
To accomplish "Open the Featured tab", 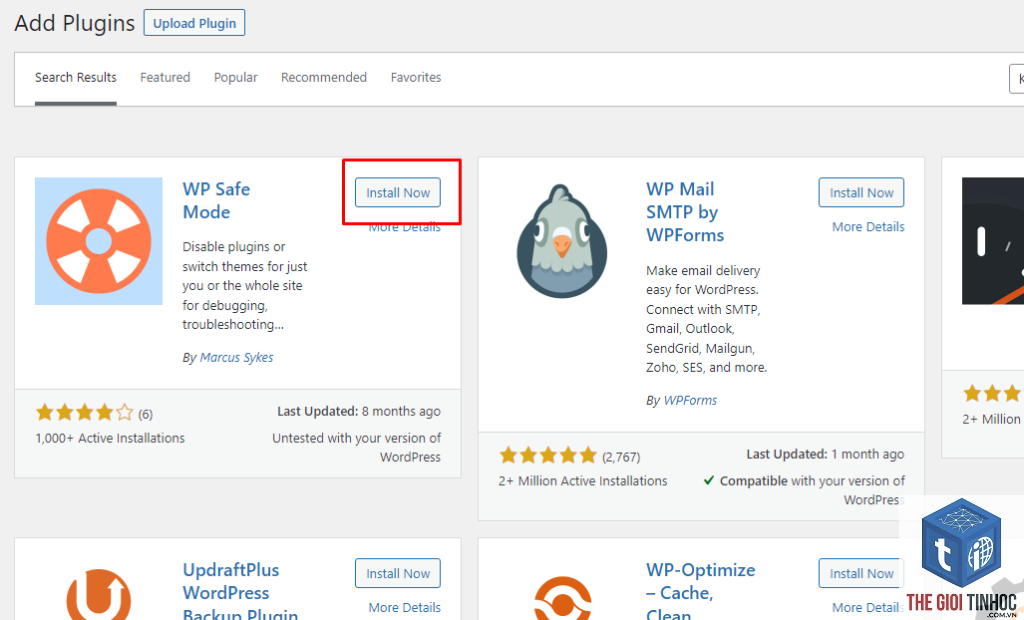I will [165, 78].
